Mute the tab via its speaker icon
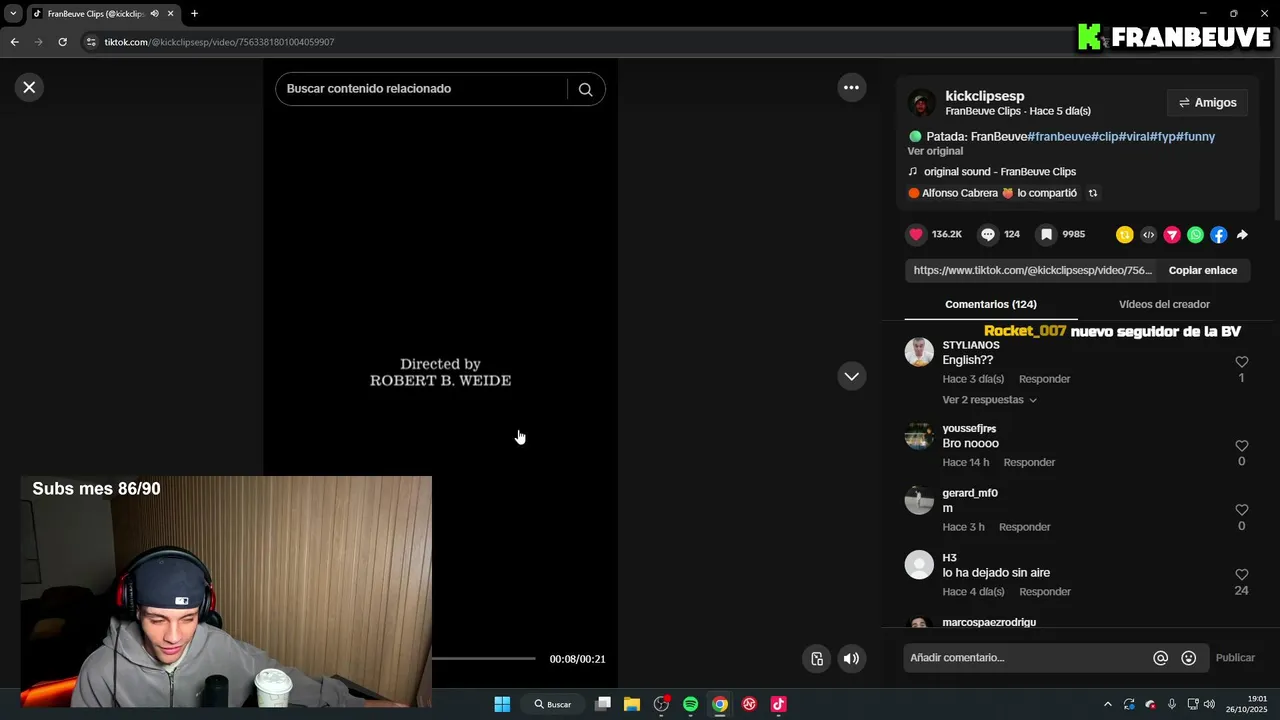Screen dimensions: 1280x720 coord(154,14)
